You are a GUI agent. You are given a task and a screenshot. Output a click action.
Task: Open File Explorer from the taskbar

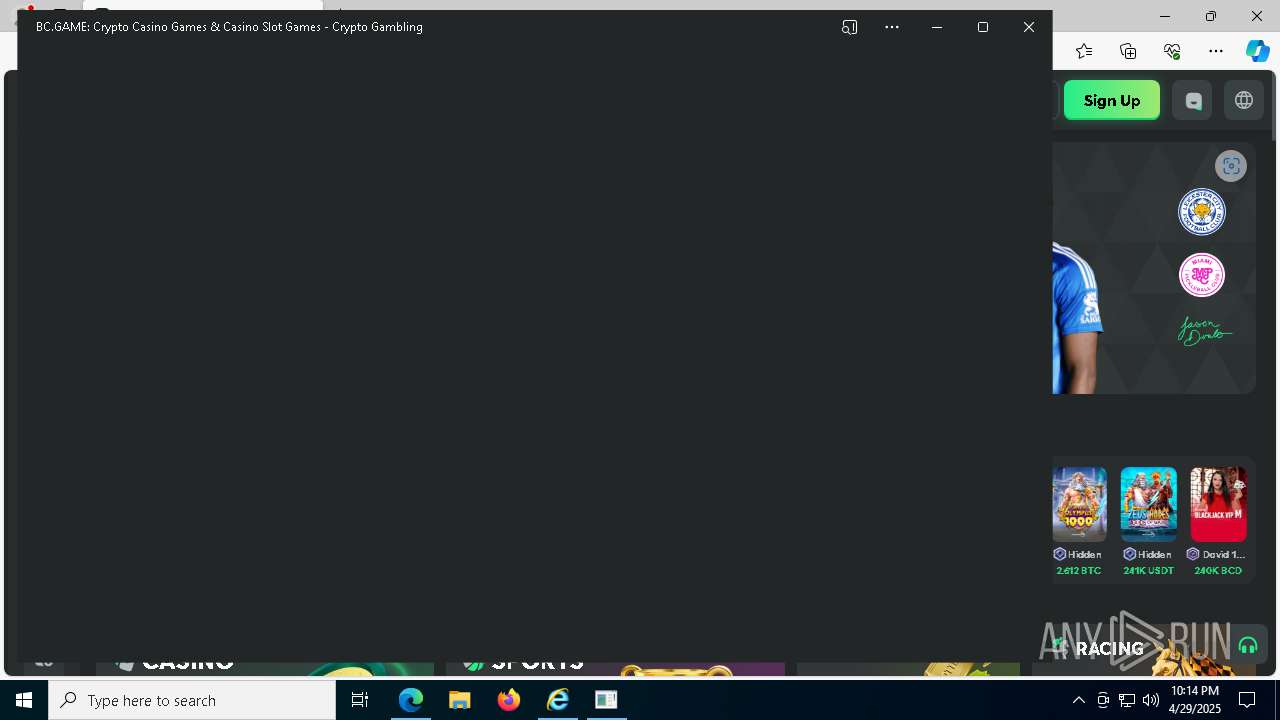[460, 700]
